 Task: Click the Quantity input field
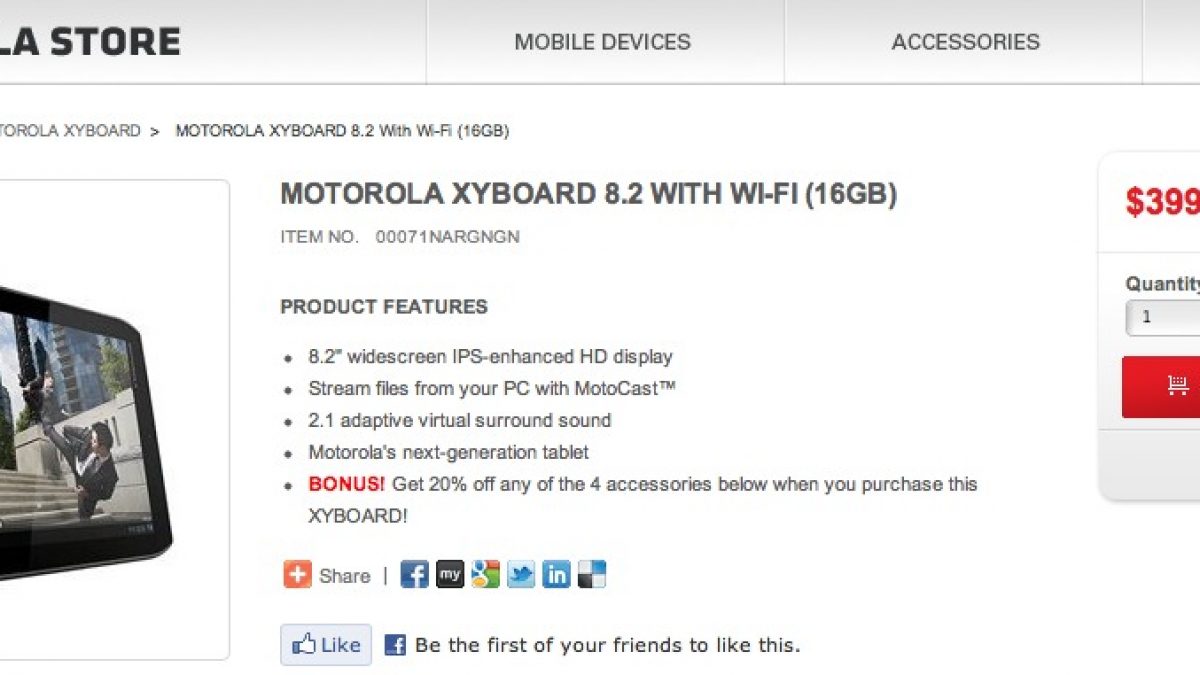click(x=1165, y=317)
